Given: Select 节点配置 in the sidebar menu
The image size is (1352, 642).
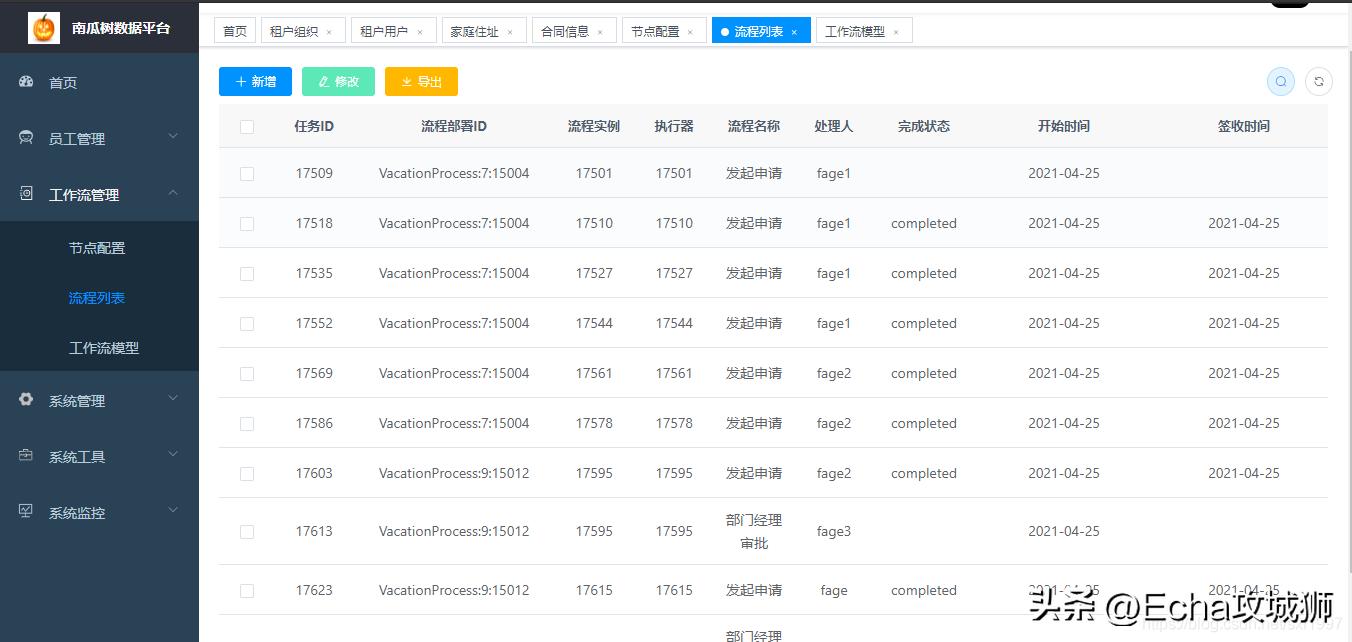Looking at the screenshot, I should pos(96,247).
